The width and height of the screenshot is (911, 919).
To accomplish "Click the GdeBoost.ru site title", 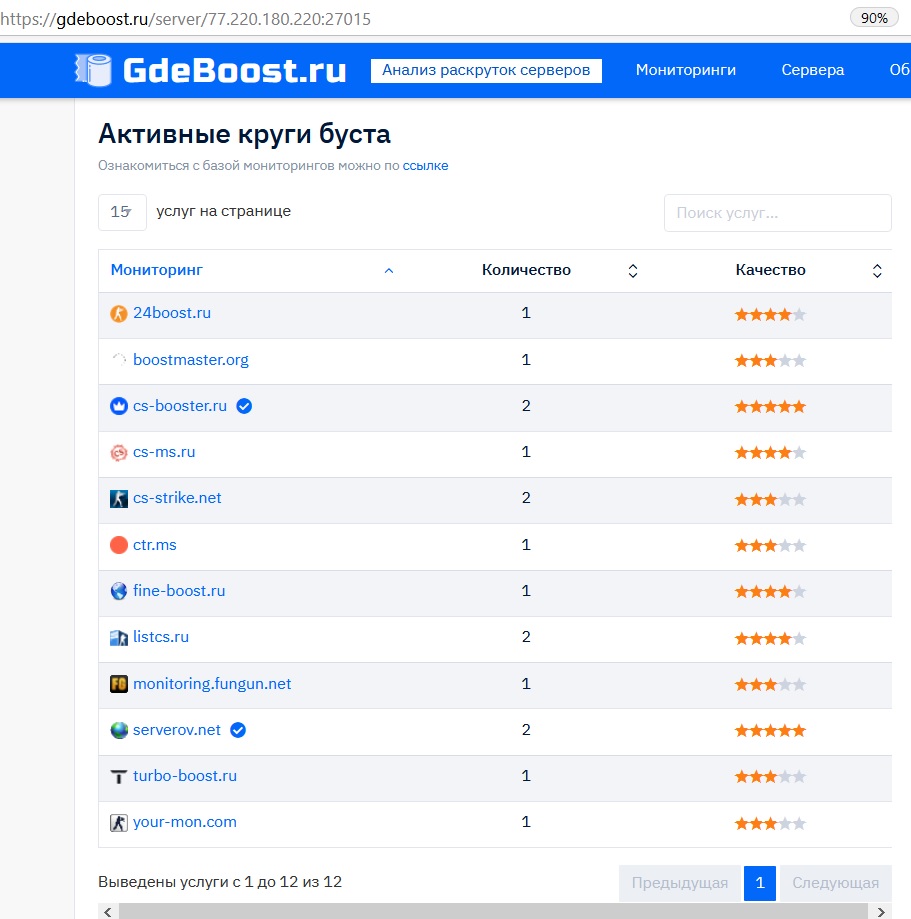I will [234, 70].
